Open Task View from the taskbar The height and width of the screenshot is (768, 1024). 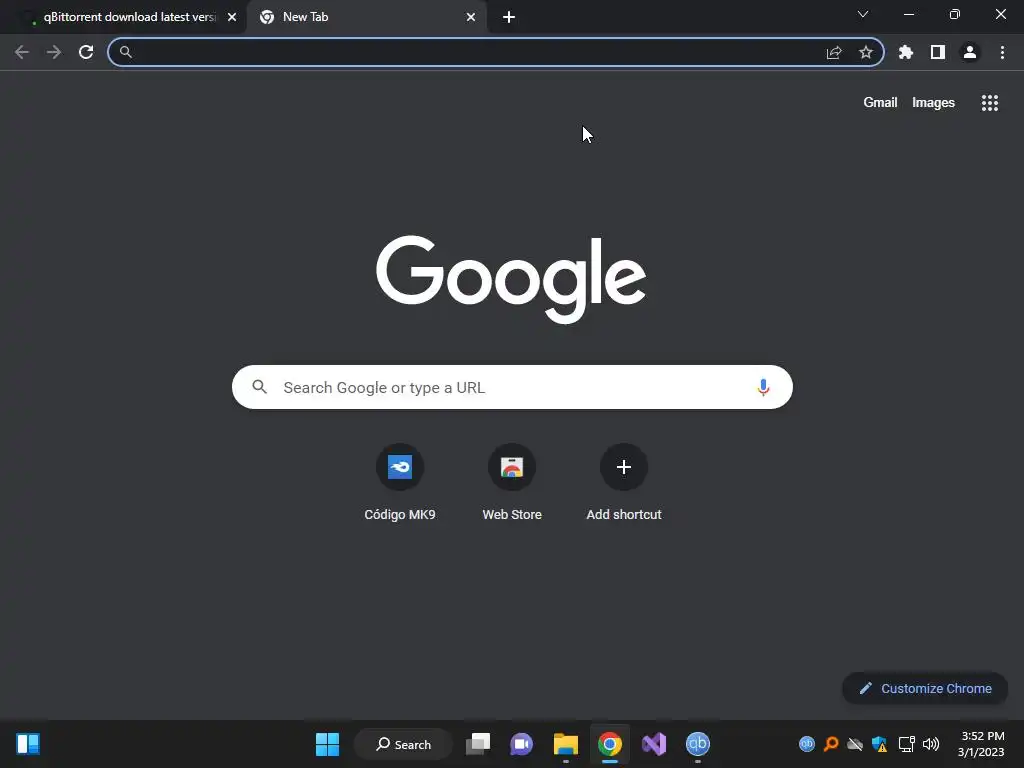click(x=478, y=744)
